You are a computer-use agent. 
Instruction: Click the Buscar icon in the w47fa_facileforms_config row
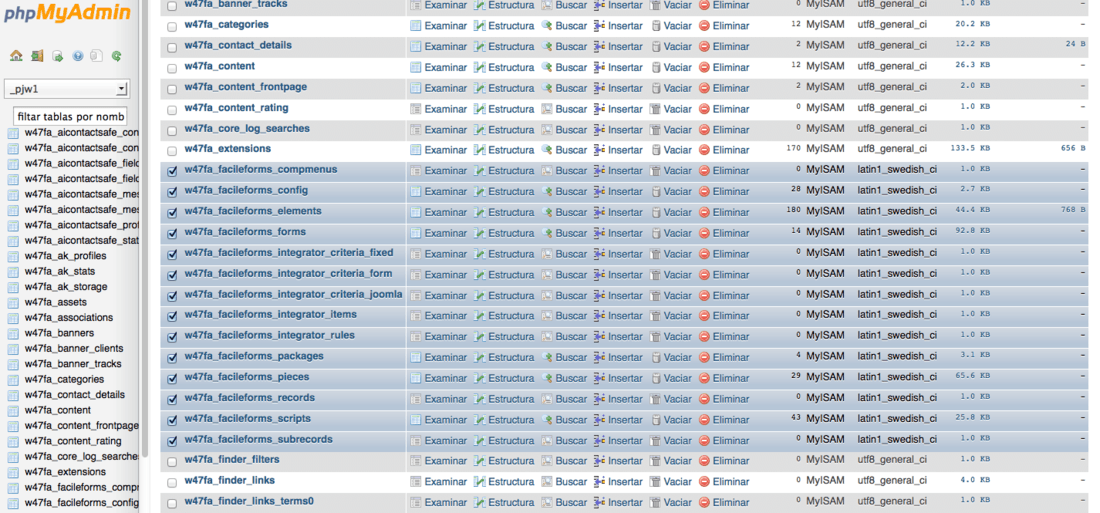(547, 192)
